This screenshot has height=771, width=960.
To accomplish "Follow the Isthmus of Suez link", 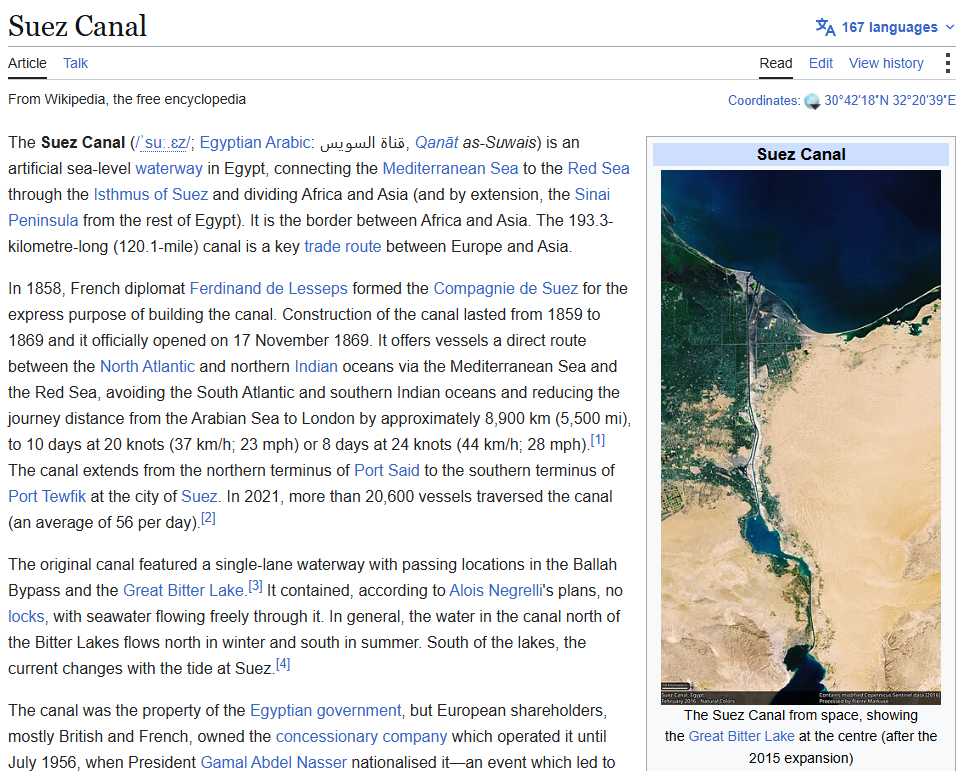I will pos(151,195).
